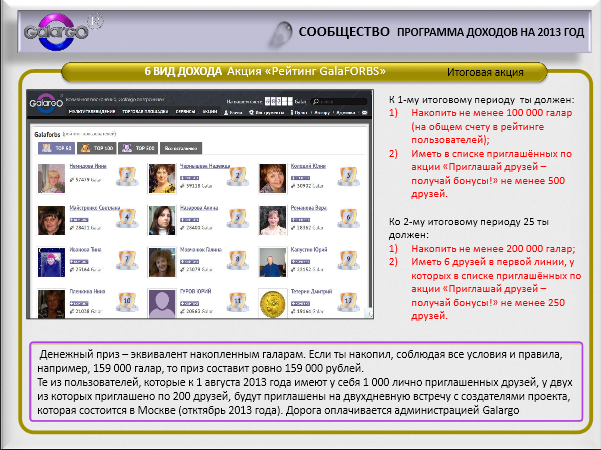Open the rank 3 user's name link
This screenshot has width=601, height=450.
pos(308,166)
